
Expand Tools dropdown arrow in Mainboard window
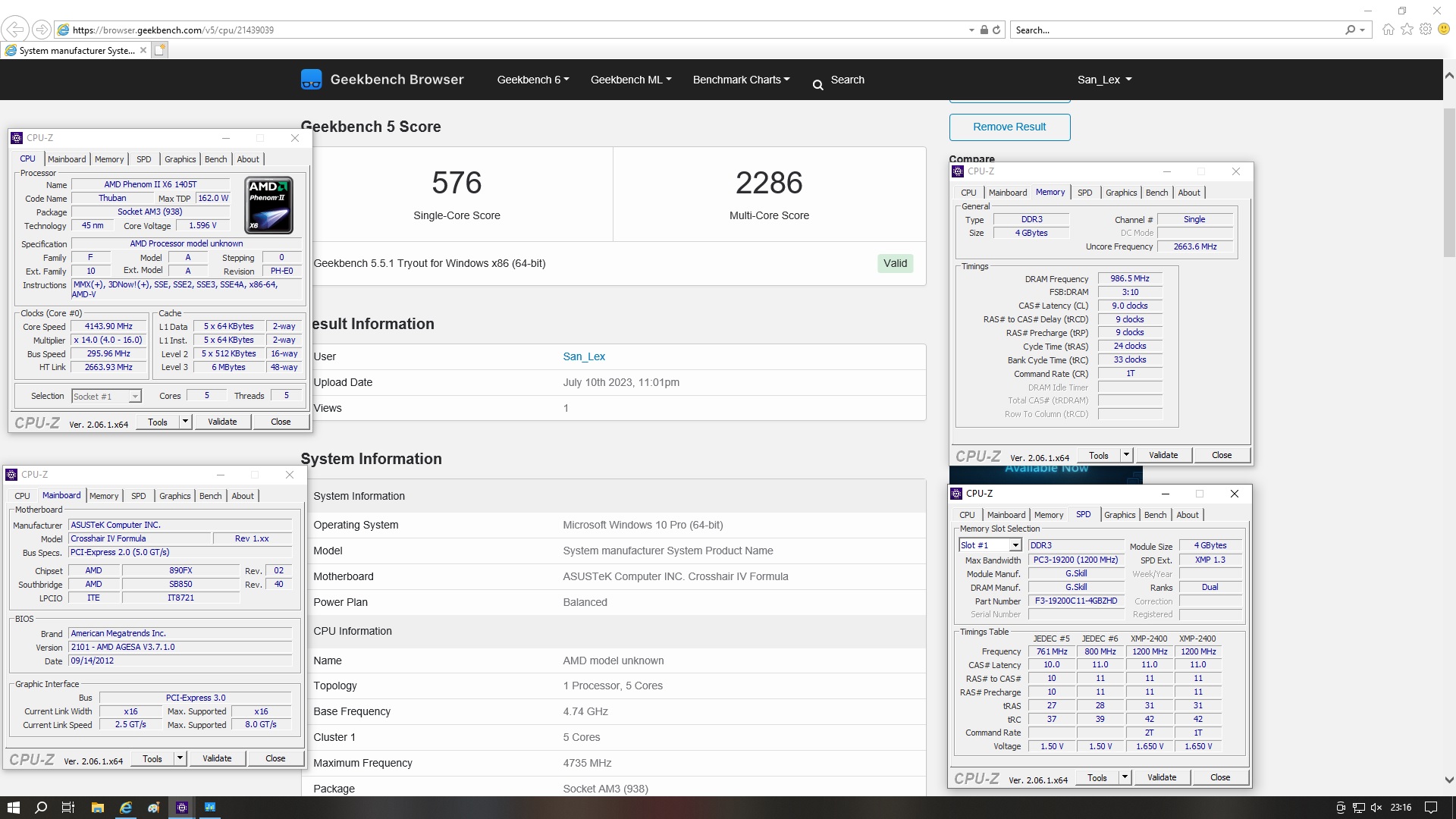(180, 758)
